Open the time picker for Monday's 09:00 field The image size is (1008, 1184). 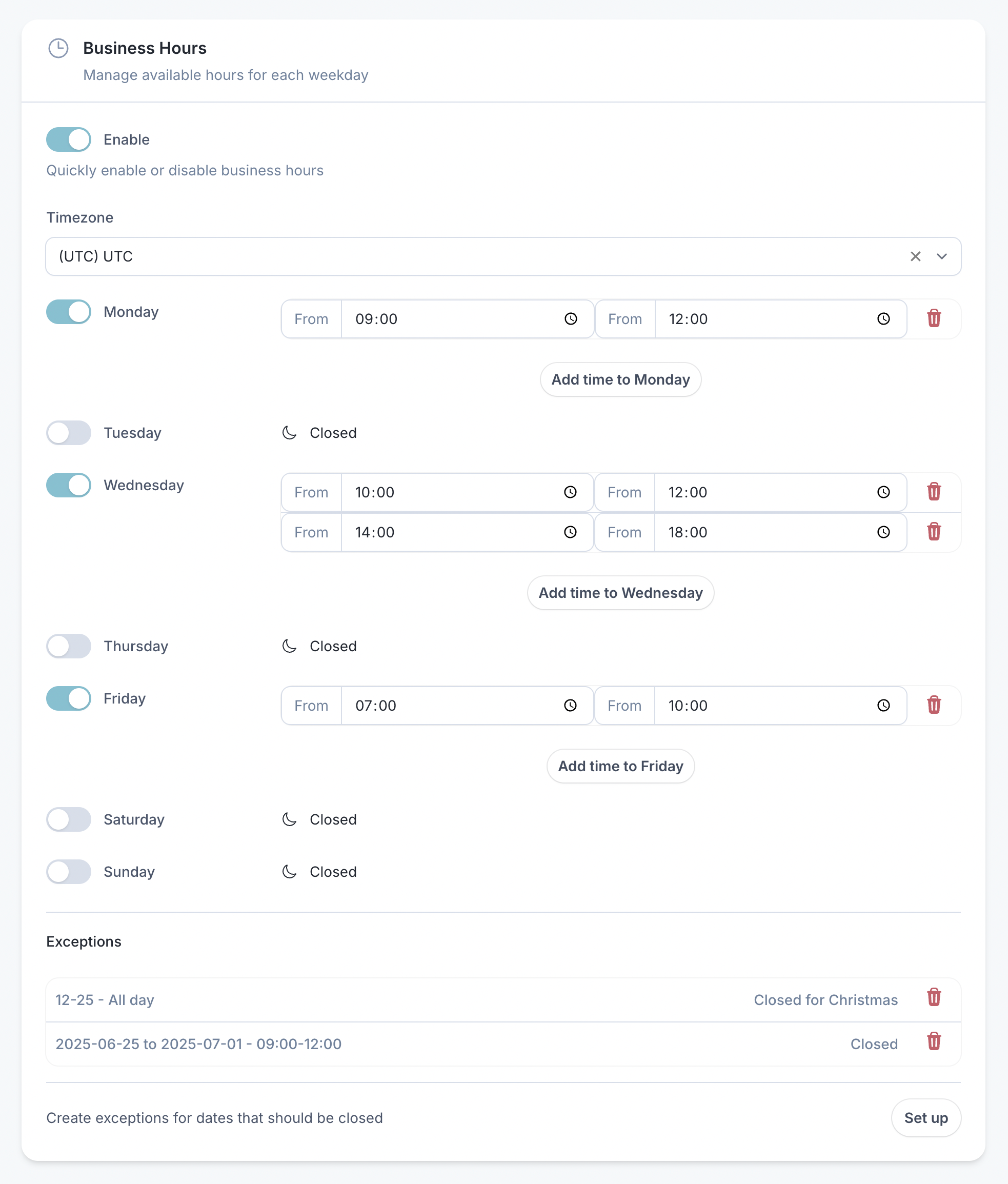pyautogui.click(x=571, y=319)
